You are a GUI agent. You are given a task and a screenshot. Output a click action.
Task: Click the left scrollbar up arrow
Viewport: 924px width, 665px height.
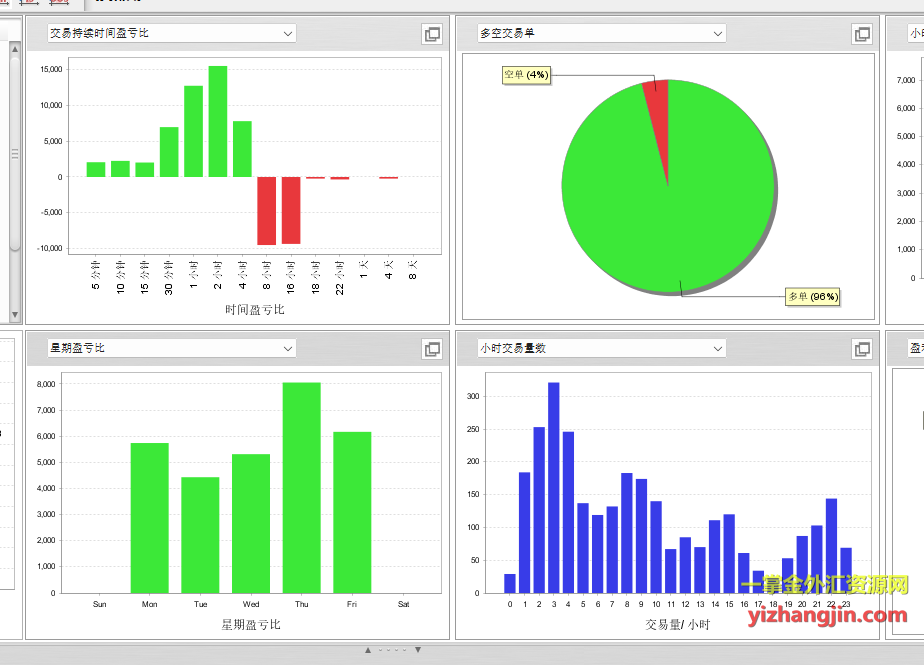tap(15, 49)
